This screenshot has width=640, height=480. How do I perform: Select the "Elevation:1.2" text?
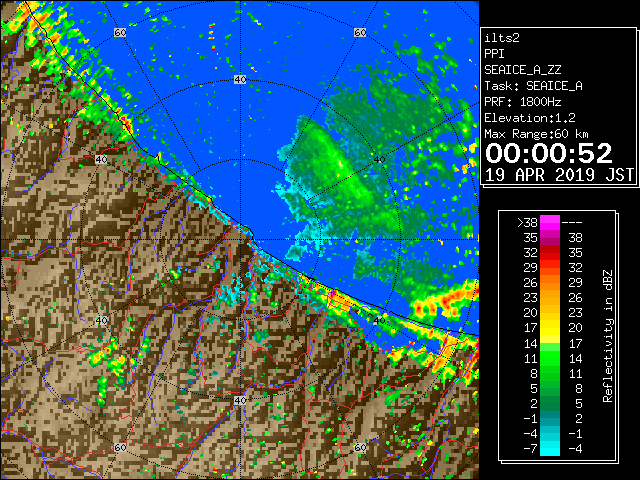[x=530, y=118]
